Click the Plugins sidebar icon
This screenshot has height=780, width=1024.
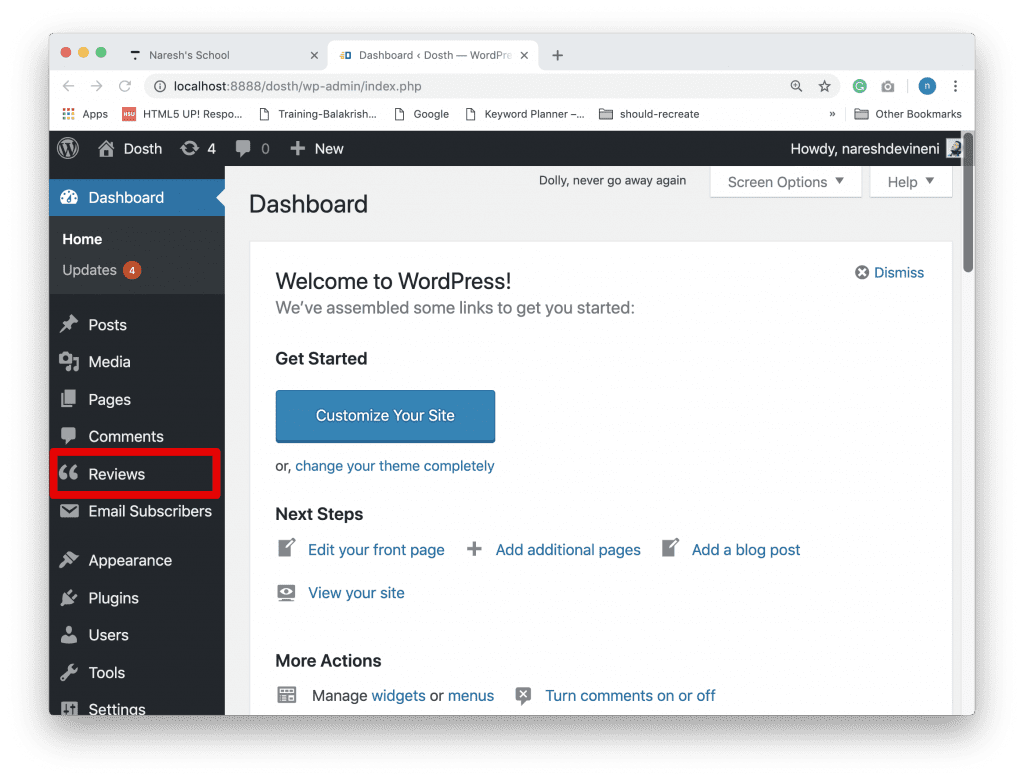pyautogui.click(x=69, y=598)
